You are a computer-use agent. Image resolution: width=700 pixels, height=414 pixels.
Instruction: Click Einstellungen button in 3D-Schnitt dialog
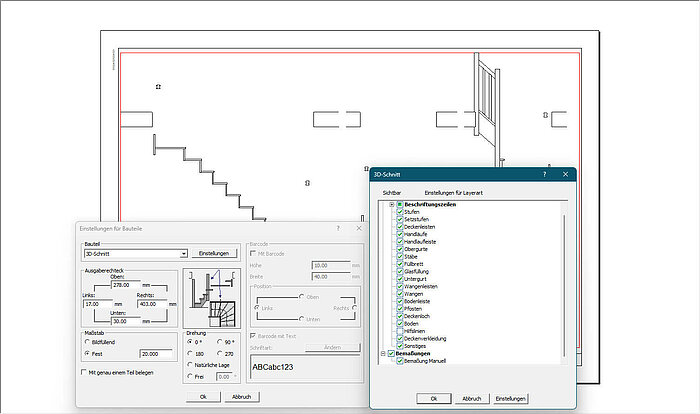coord(510,398)
